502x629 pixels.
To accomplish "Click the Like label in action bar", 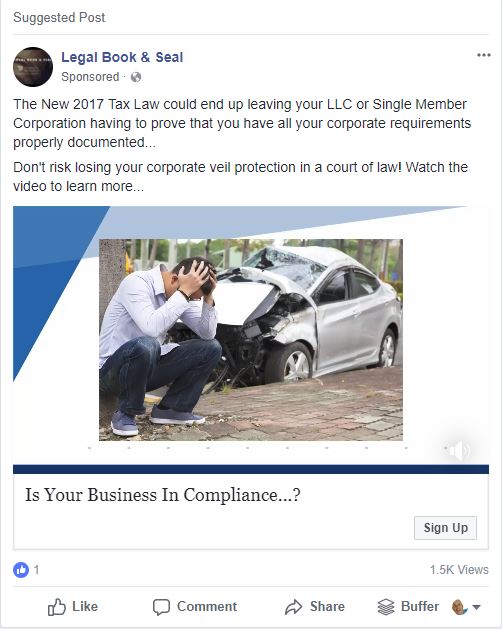I will click(85, 606).
